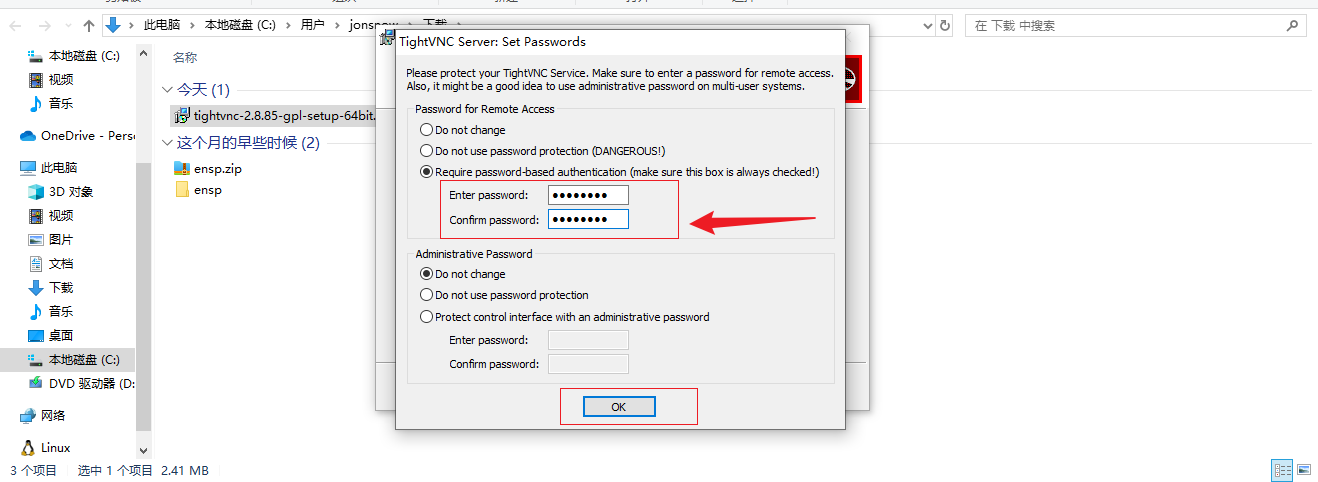Select remote access 'Do not change' radio
Viewport: 1318px width, 482px height.
point(426,130)
